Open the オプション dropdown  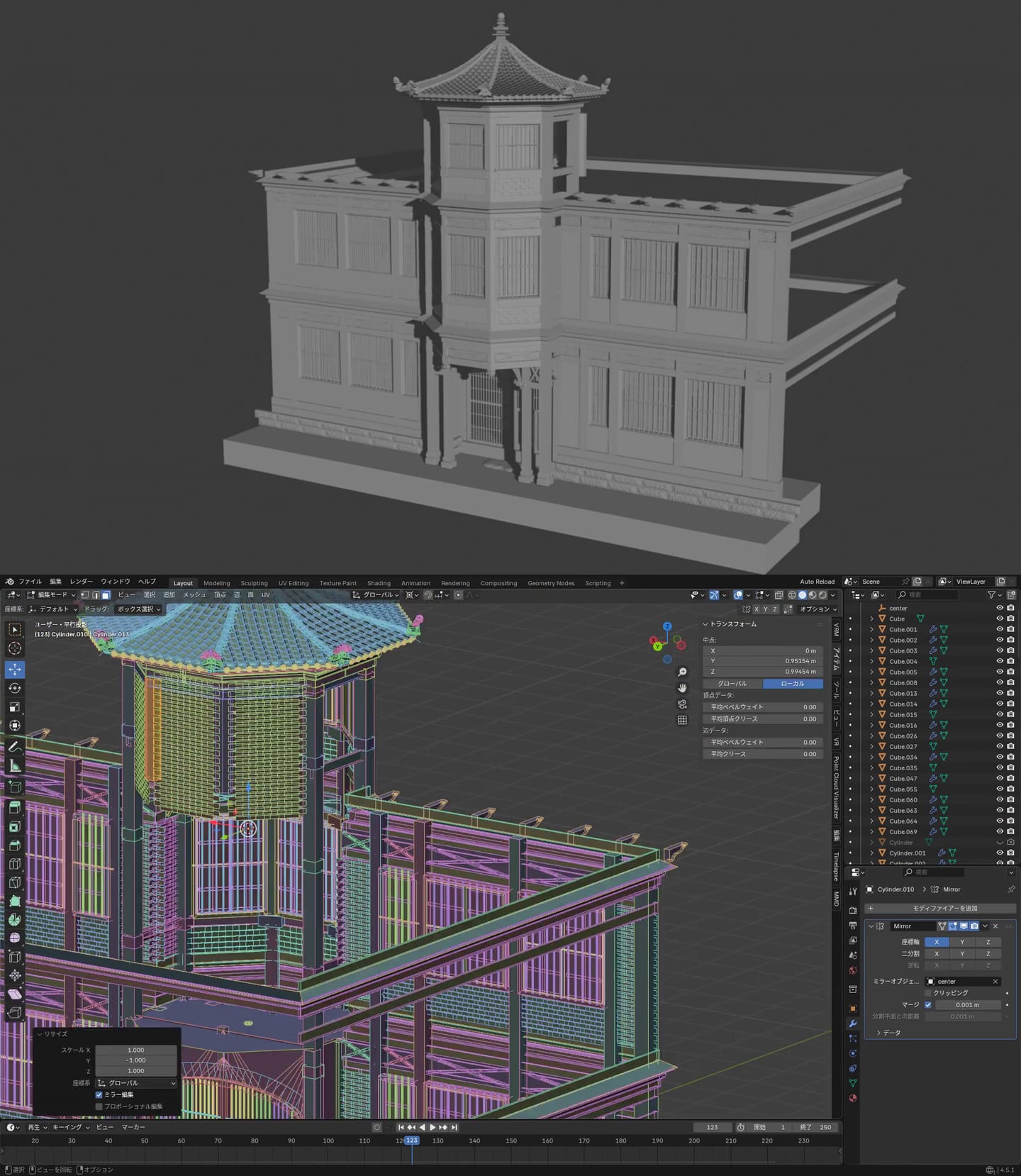(818, 609)
